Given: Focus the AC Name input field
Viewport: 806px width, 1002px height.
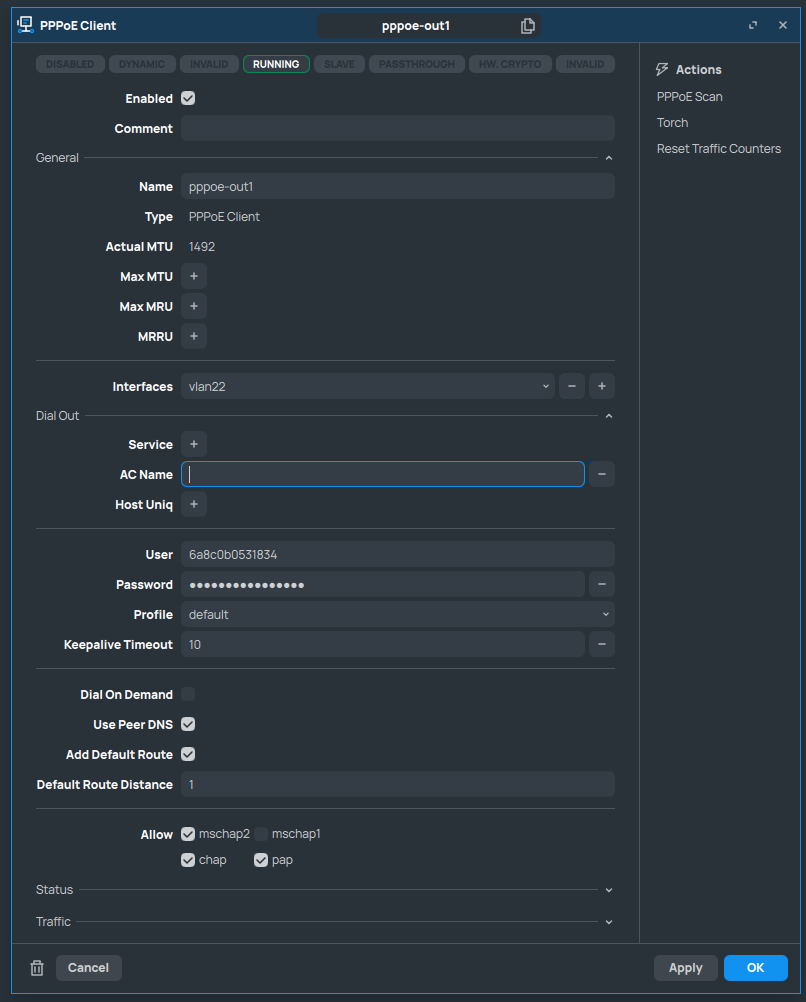Looking at the screenshot, I should pos(383,474).
